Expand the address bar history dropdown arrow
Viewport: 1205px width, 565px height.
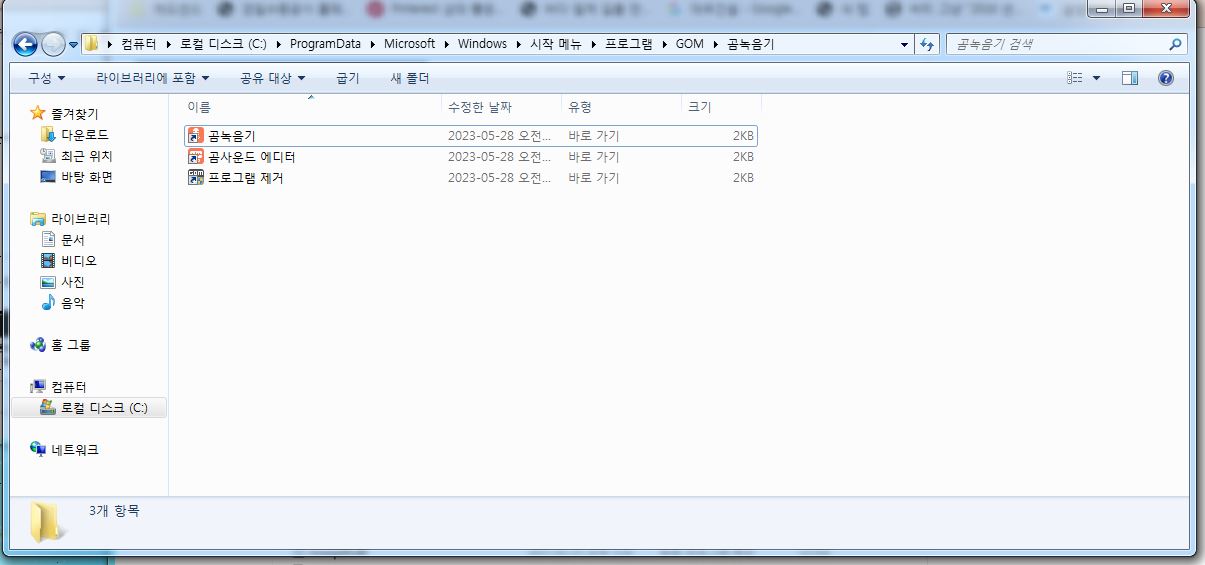(x=905, y=44)
